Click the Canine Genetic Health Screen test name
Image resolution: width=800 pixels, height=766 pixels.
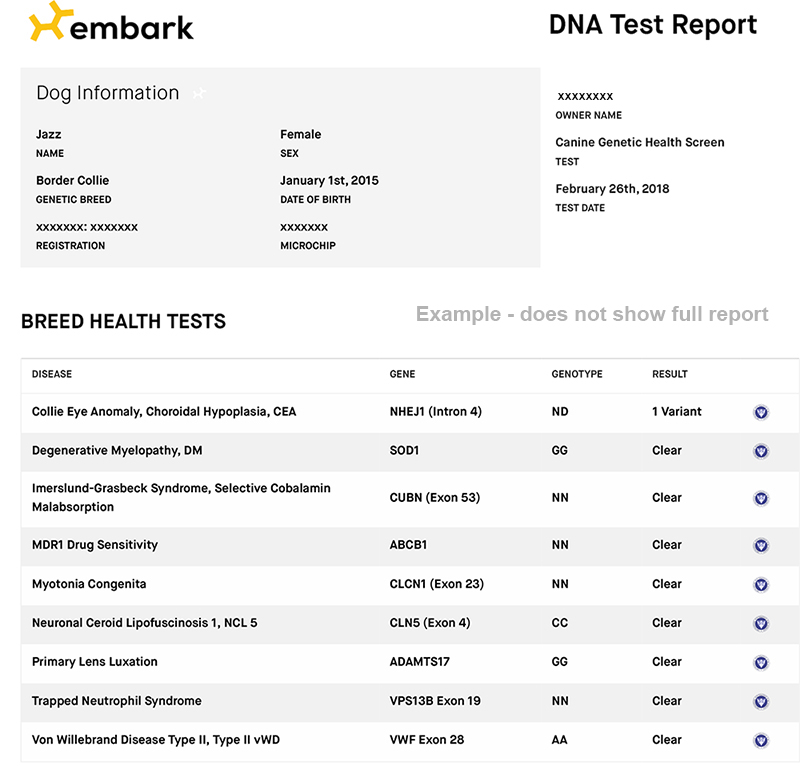click(640, 142)
